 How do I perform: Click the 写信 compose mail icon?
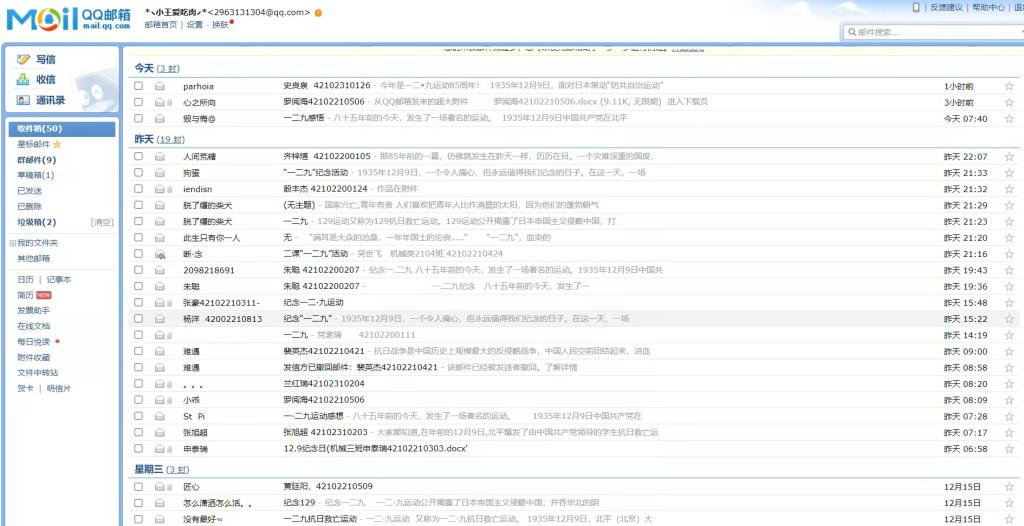[24, 59]
